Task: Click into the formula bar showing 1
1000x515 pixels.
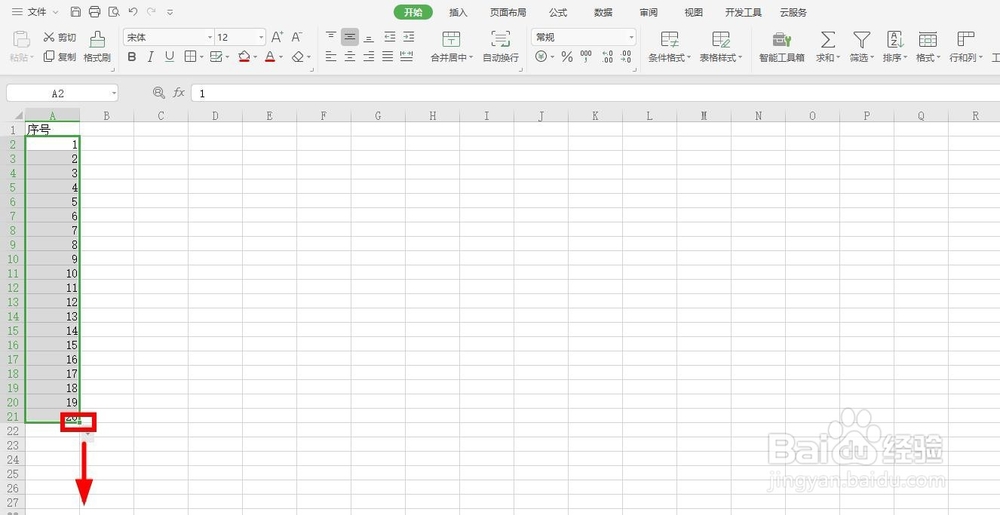Action: click(x=595, y=93)
